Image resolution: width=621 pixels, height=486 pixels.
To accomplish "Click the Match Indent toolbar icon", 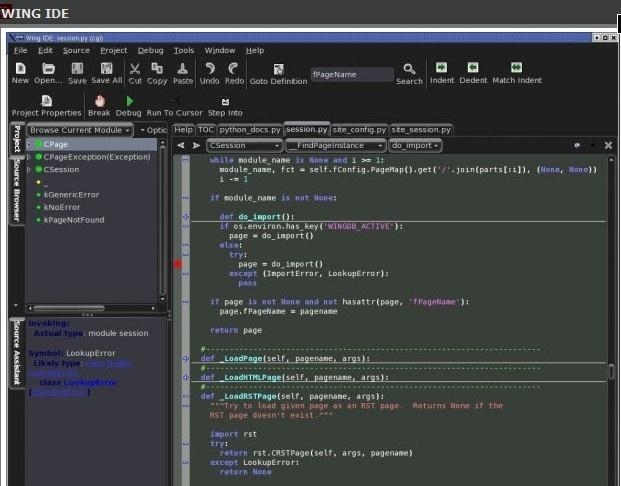I will (x=516, y=68).
